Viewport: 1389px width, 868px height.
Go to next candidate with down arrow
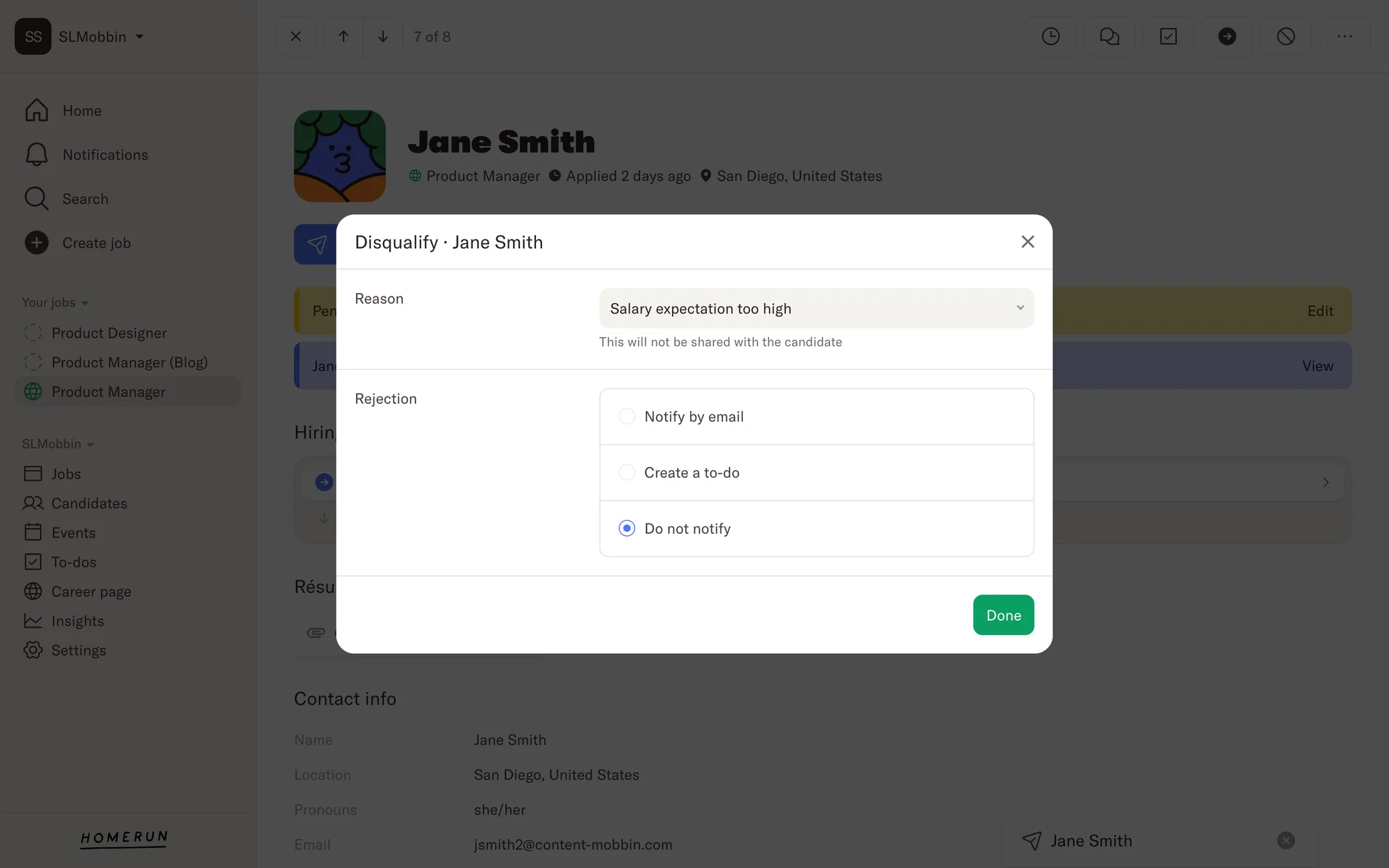coord(383,36)
